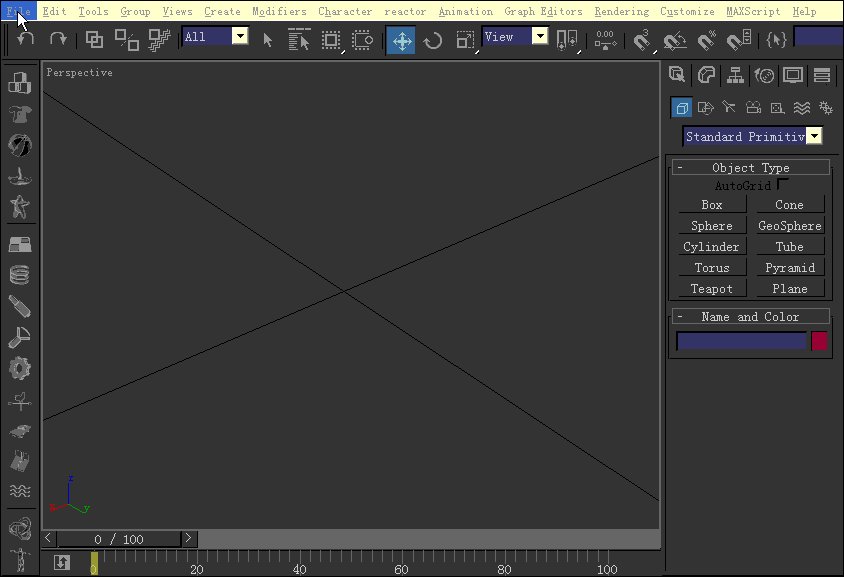
Task: Click the reactor Toy Car icon
Action: point(20,431)
